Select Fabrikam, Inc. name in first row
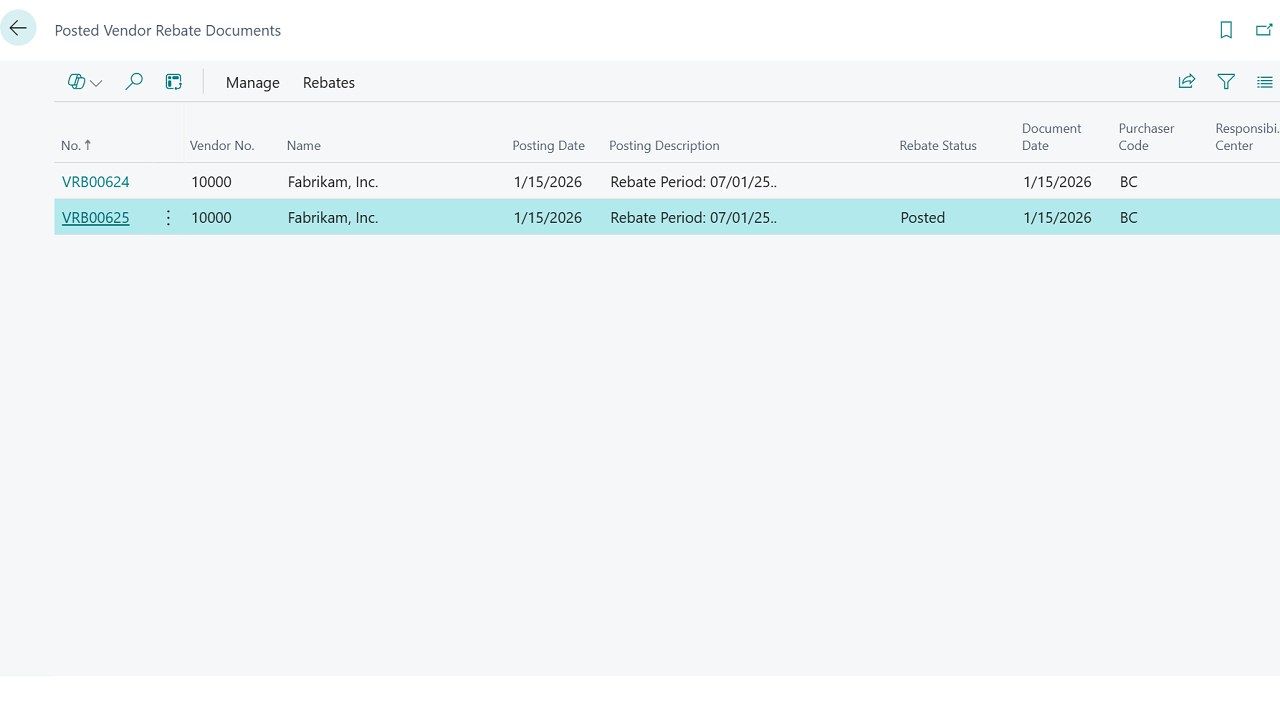This screenshot has height=720, width=1280. 333,182
